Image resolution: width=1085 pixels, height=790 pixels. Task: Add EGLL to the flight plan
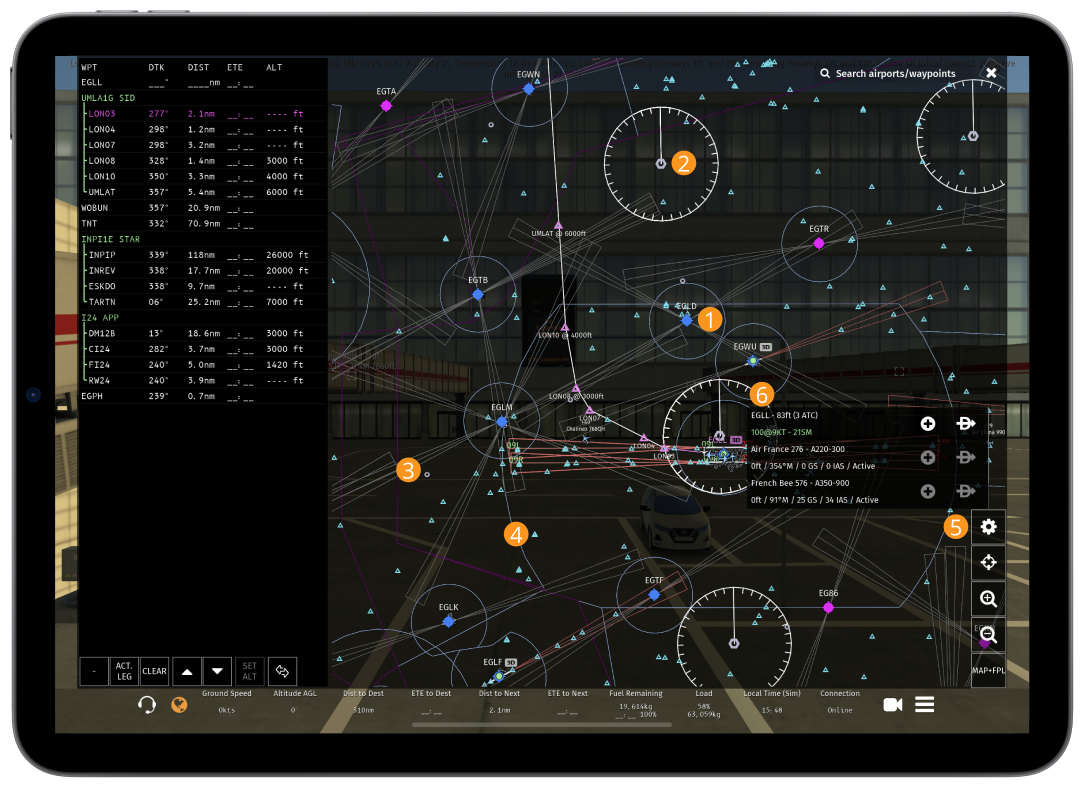click(x=927, y=424)
